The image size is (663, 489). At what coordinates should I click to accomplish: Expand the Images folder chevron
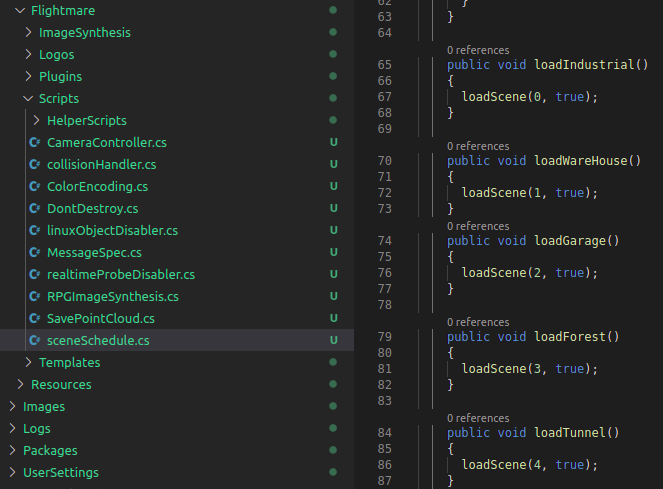click(x=12, y=407)
